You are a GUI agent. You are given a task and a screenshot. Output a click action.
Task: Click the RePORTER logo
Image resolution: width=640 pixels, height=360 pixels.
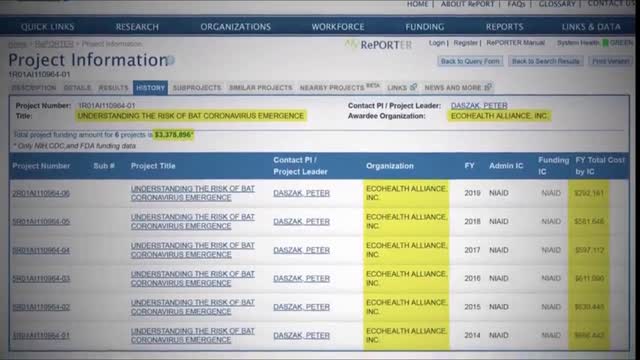click(x=378, y=44)
